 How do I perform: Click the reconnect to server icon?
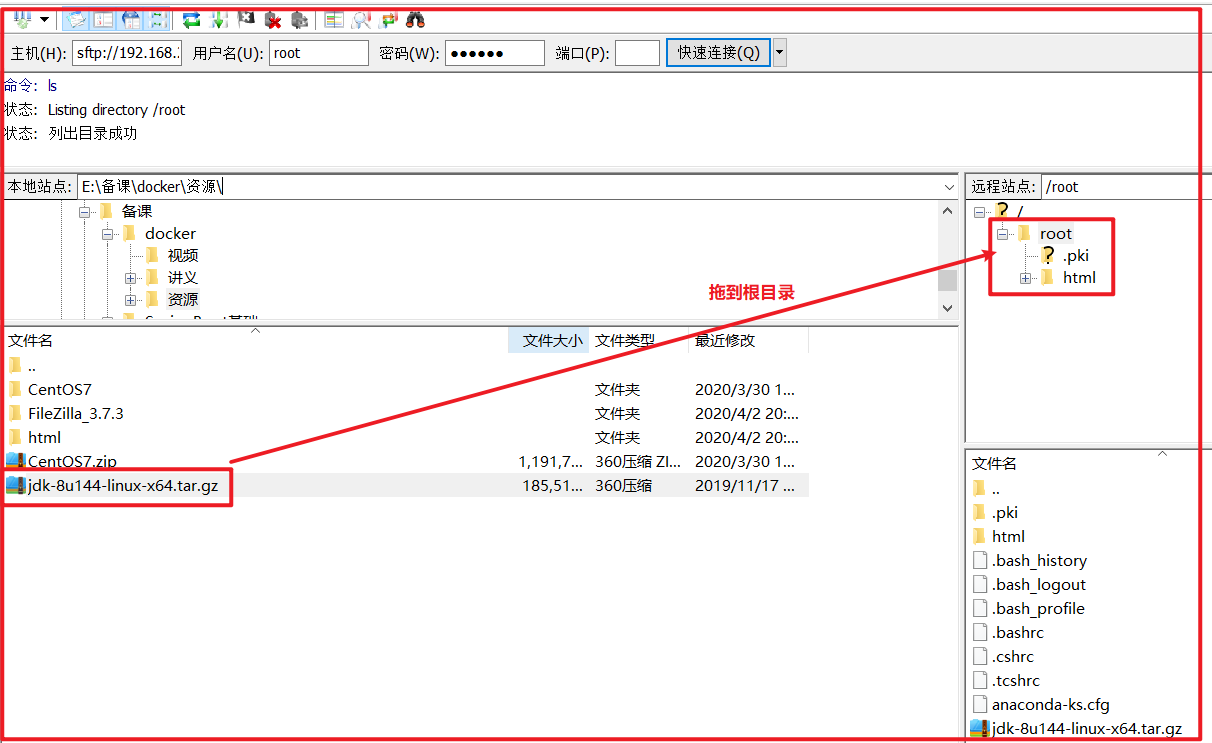(299, 19)
